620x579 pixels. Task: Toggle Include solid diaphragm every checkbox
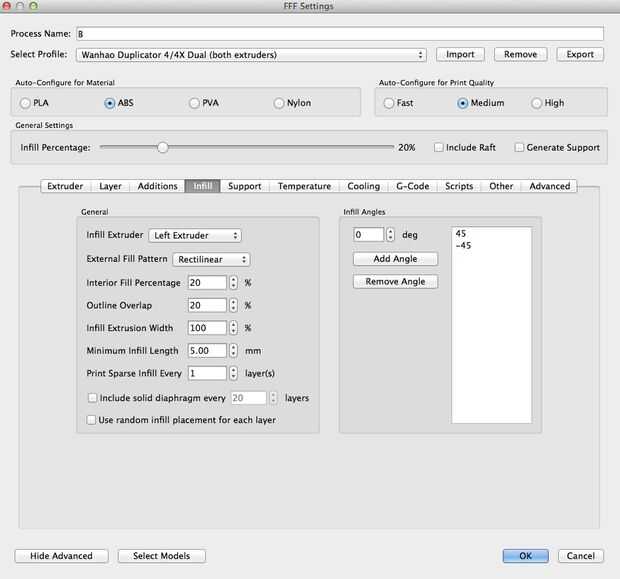tap(92, 398)
